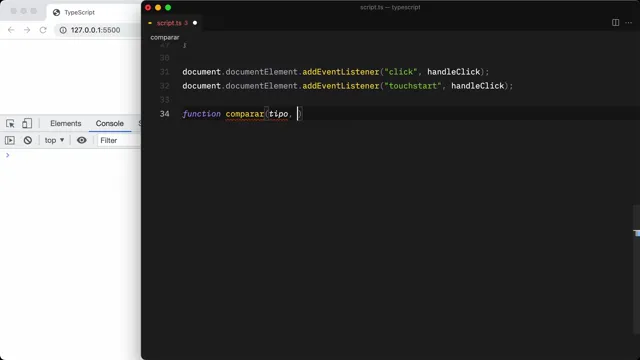Split the editor to the right
Image resolution: width=640 pixels, height=360 pixels.
[x=616, y=22]
